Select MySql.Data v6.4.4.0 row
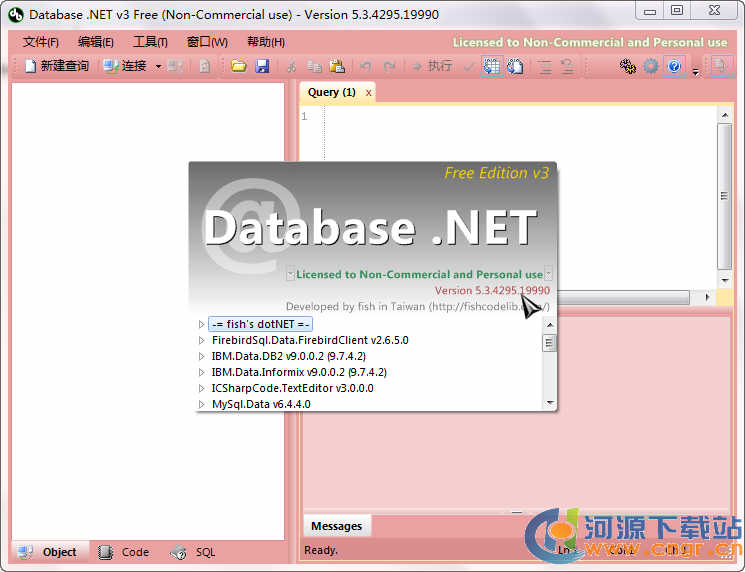Viewport: 745px width, 572px height. [x=261, y=404]
